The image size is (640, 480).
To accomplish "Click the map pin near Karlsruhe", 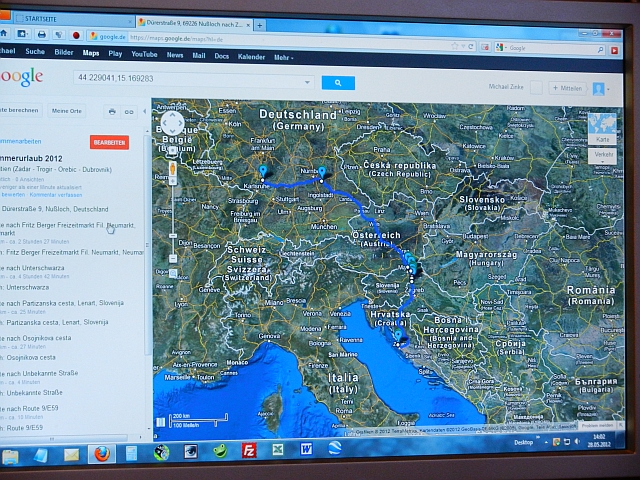I will (263, 172).
